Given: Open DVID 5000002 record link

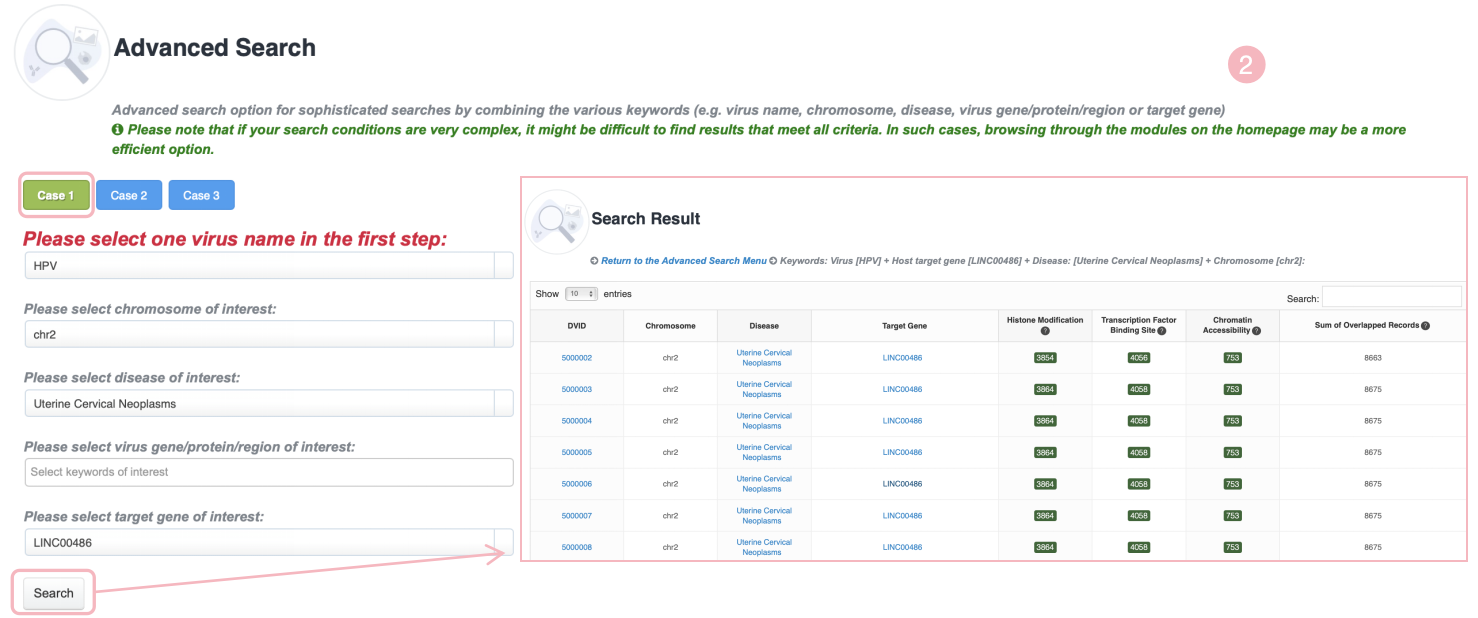Looking at the screenshot, I should click(577, 358).
